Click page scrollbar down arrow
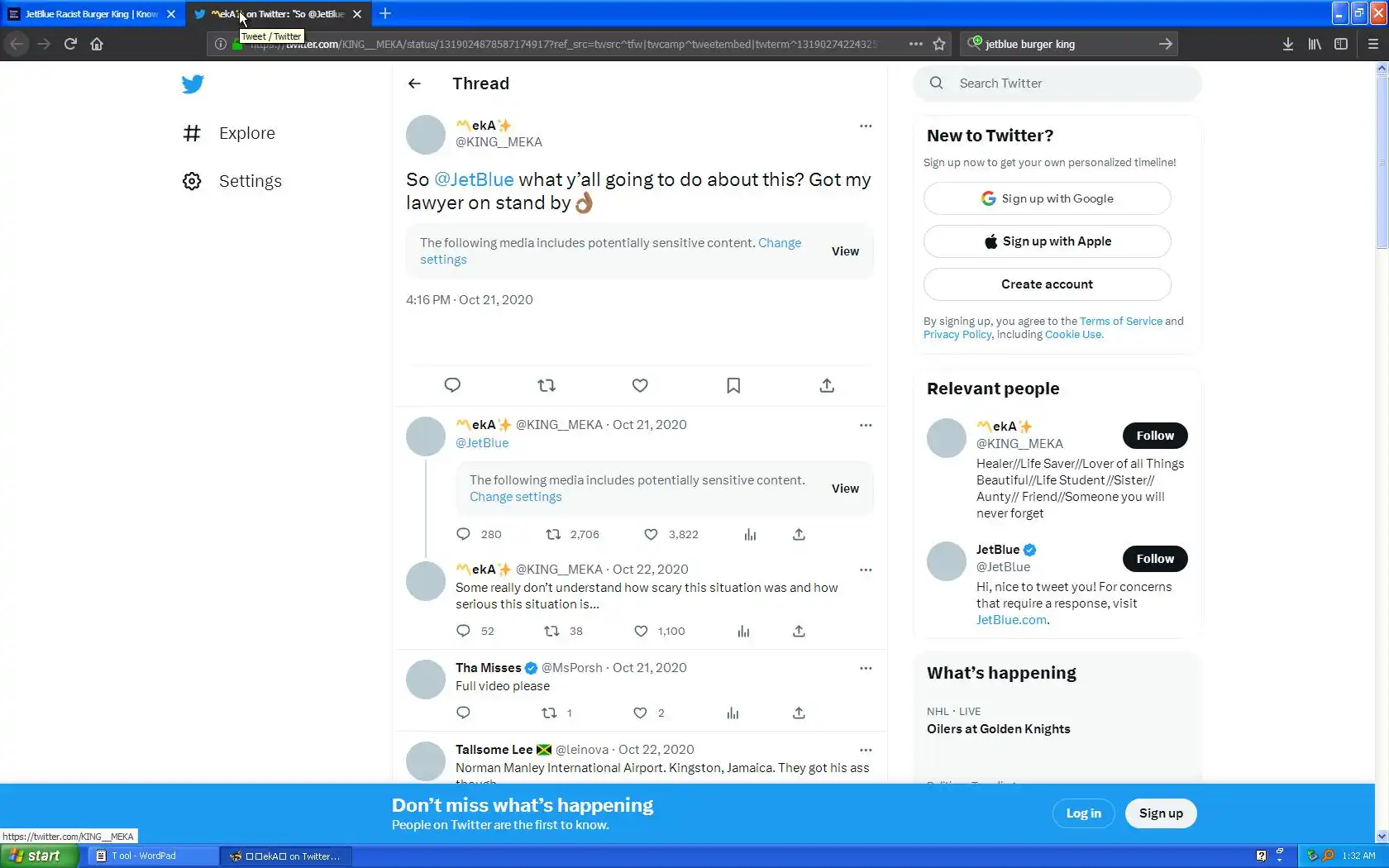Screen dimensions: 1389x868 [1382, 837]
